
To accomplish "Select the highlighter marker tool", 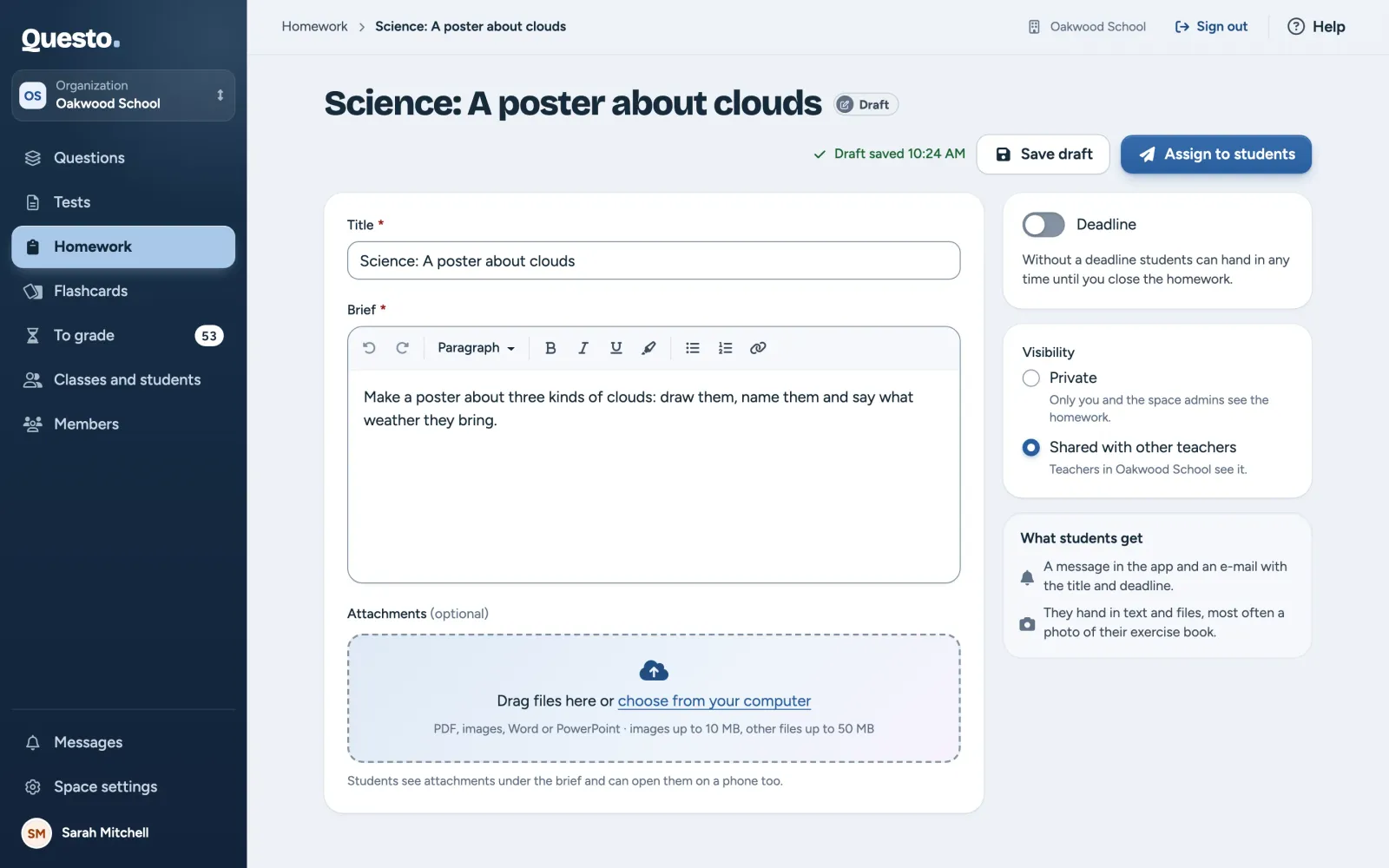I will [648, 348].
